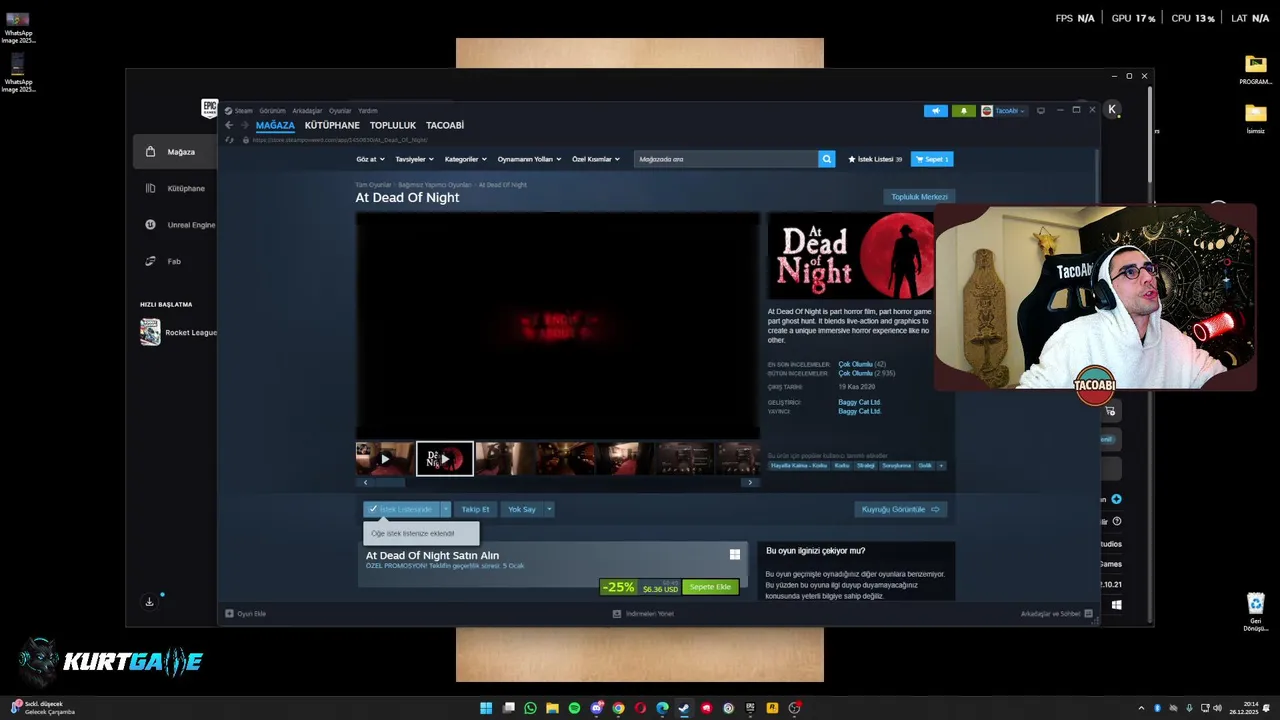Open Sepet shopping cart button
Screen dimensions: 1280x720
tap(932, 159)
